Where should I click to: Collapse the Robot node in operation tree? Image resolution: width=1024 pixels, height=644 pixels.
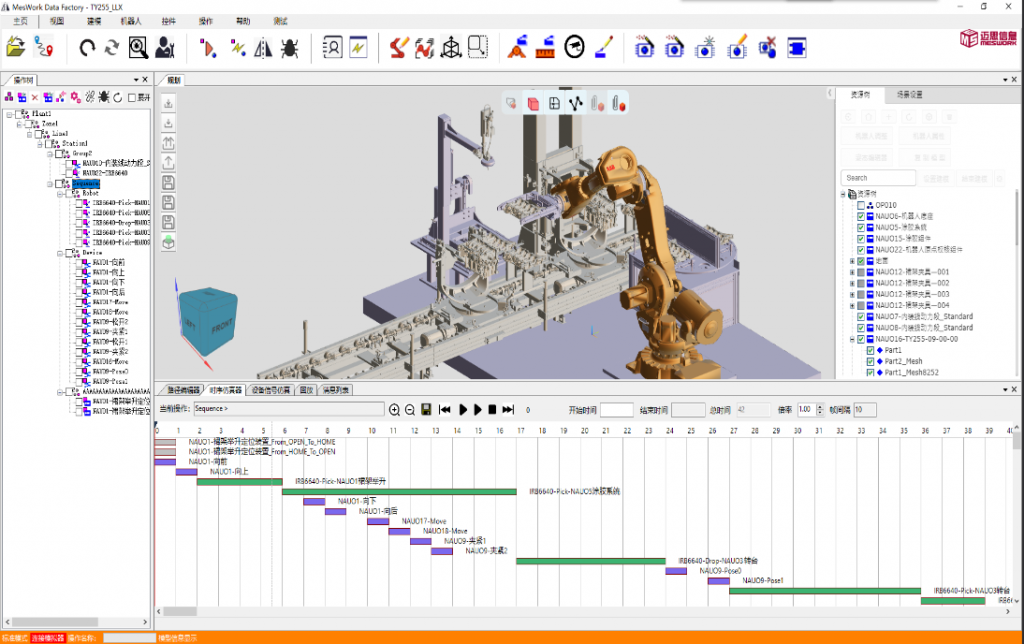tap(60, 194)
